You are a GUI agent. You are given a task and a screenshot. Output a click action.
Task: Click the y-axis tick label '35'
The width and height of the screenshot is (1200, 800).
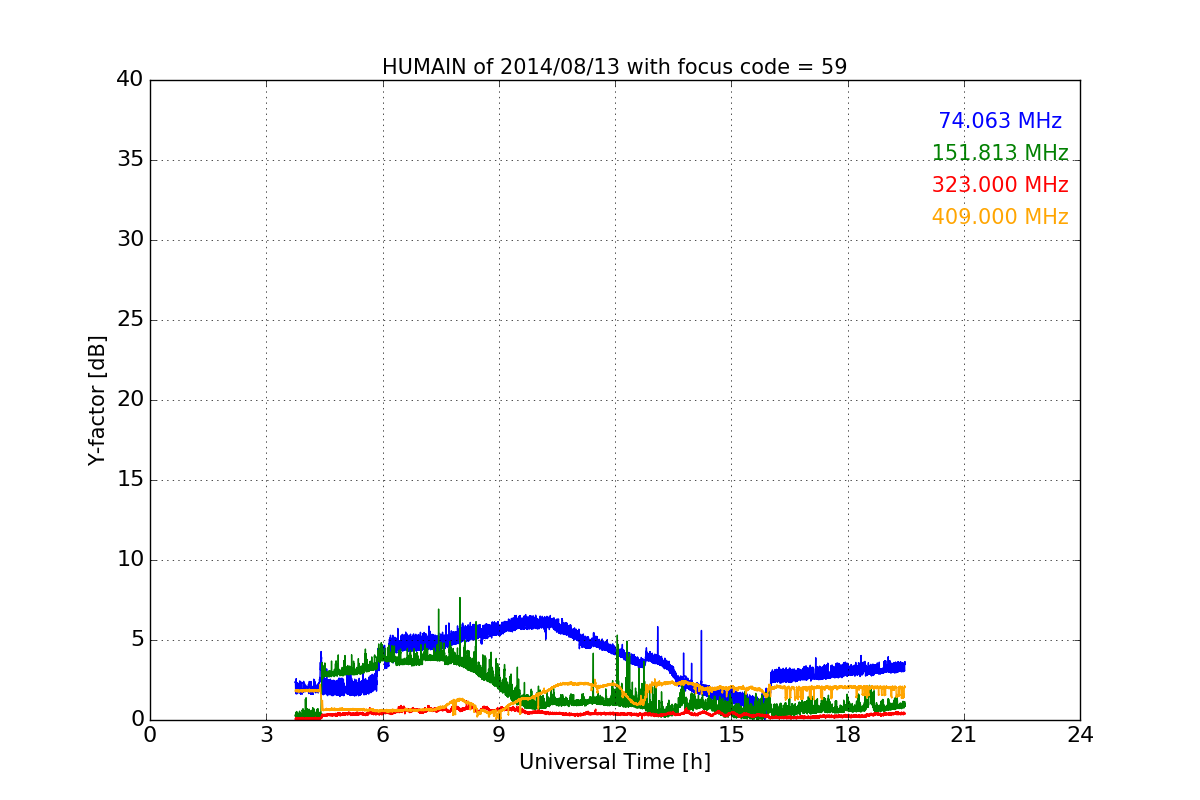(130, 160)
